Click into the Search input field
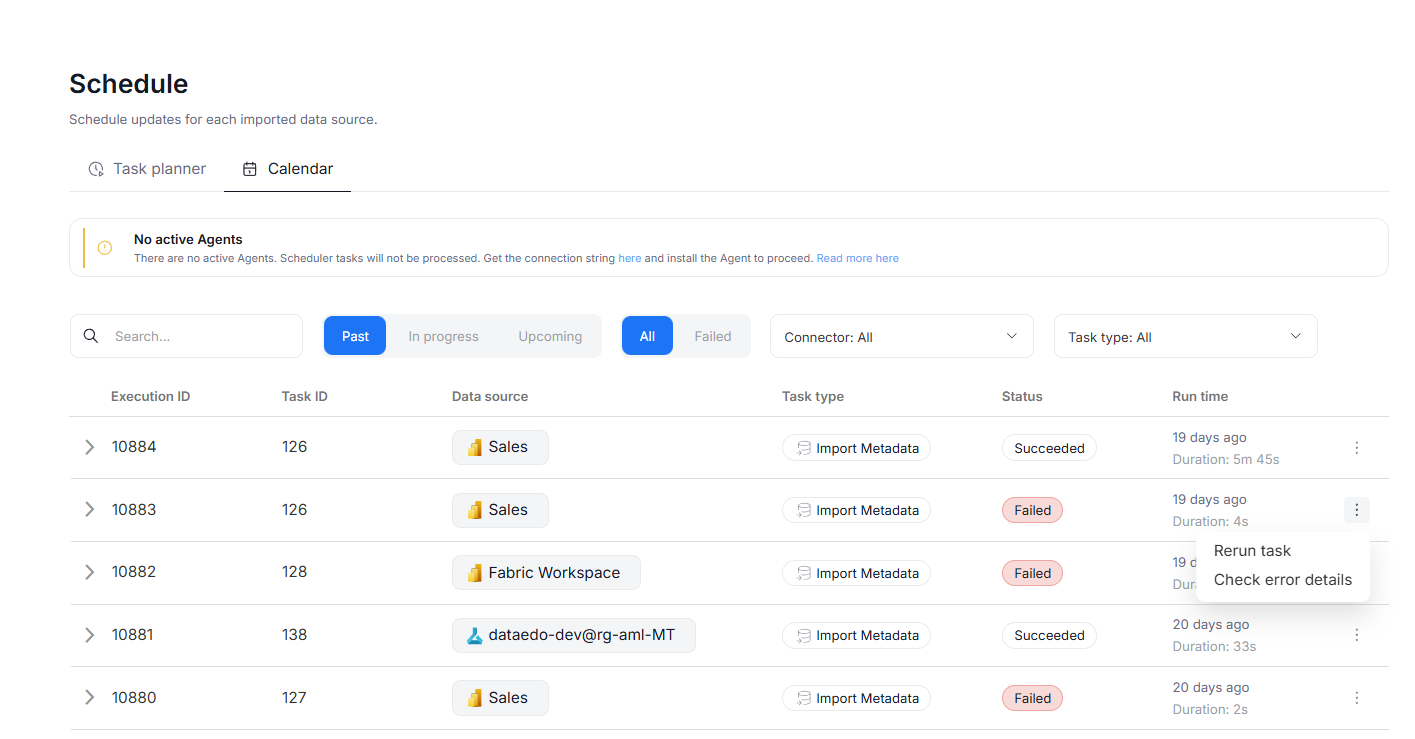The width and height of the screenshot is (1415, 739). 200,336
